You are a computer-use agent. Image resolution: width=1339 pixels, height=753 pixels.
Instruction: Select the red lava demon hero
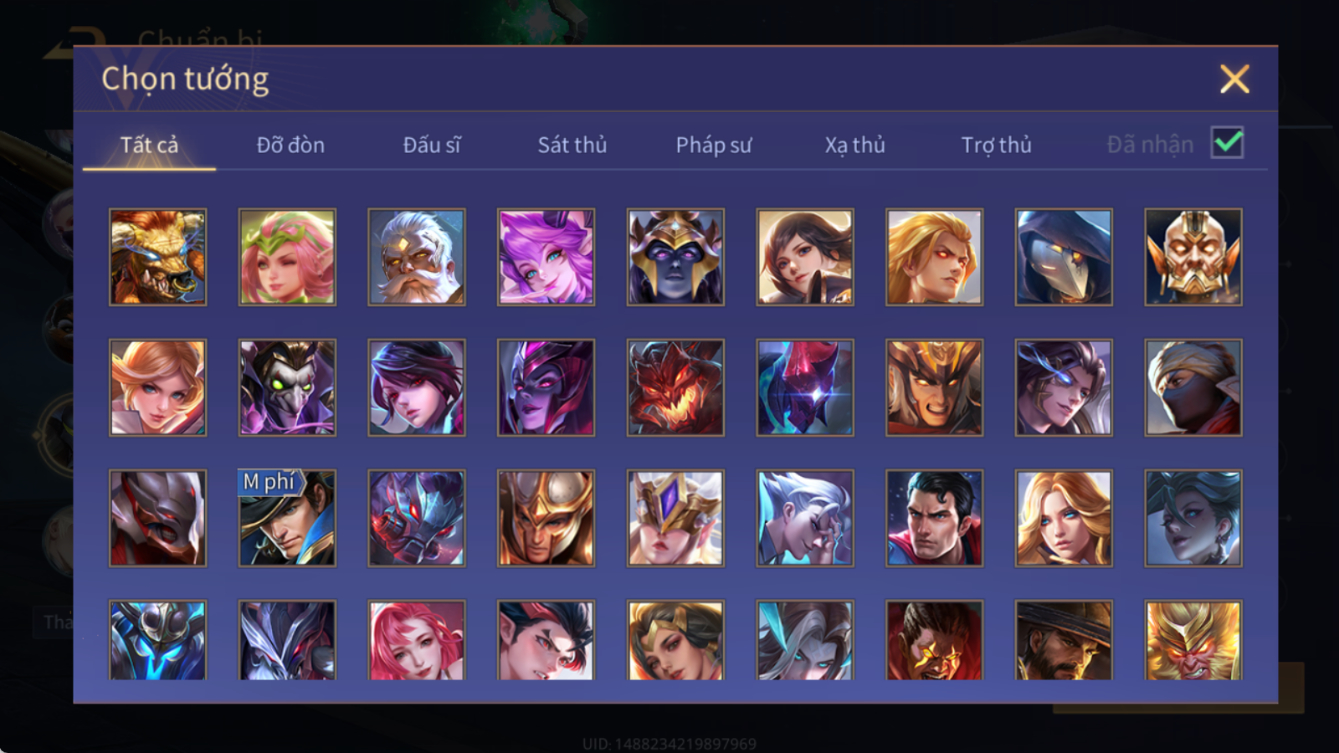[x=675, y=388]
